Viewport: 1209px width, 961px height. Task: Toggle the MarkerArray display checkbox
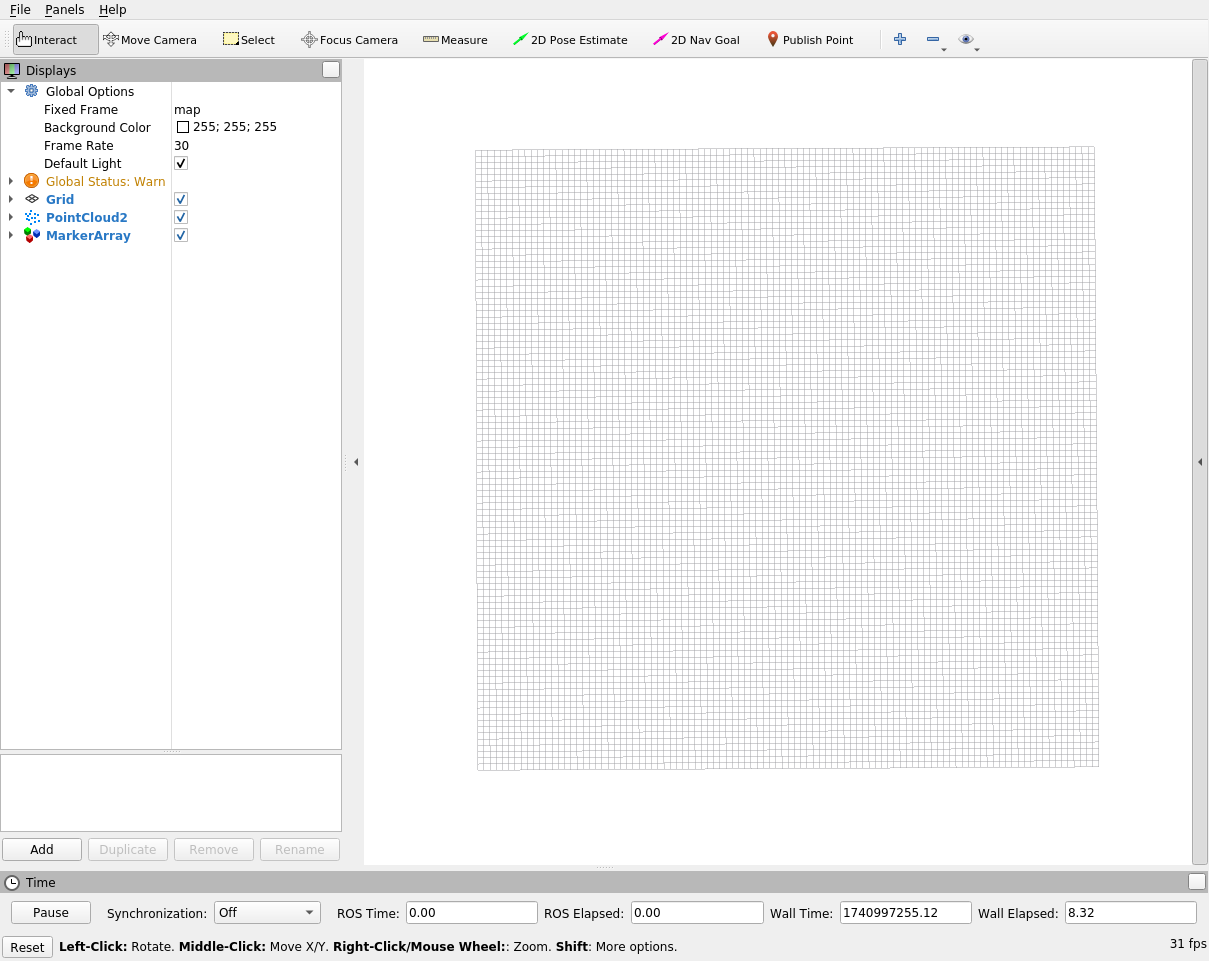181,235
